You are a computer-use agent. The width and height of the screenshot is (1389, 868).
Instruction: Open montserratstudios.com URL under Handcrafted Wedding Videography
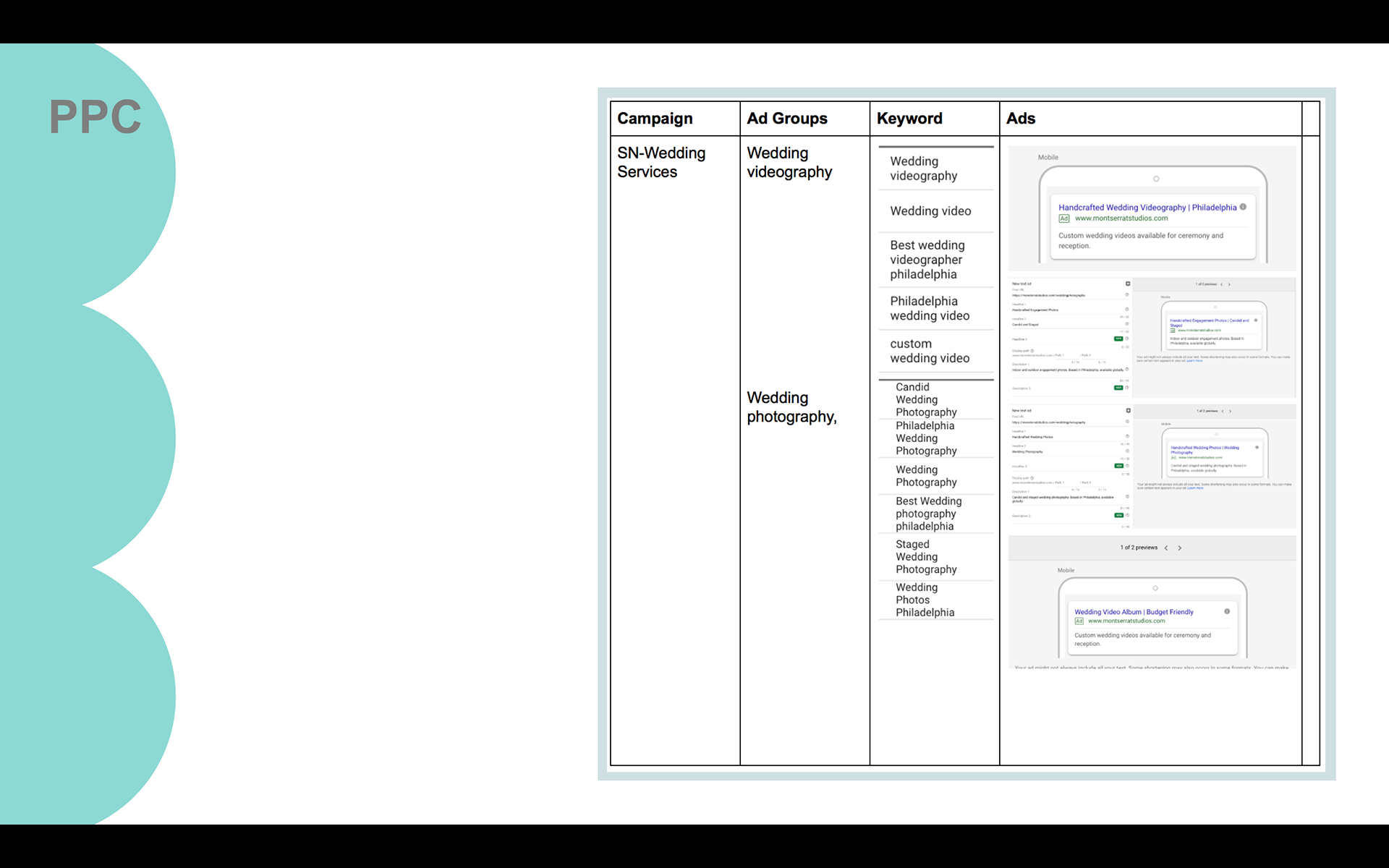pyautogui.click(x=1121, y=218)
